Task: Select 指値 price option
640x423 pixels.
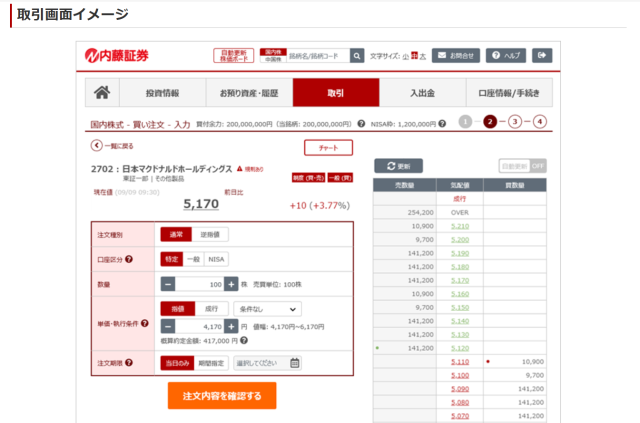Action: tap(178, 309)
